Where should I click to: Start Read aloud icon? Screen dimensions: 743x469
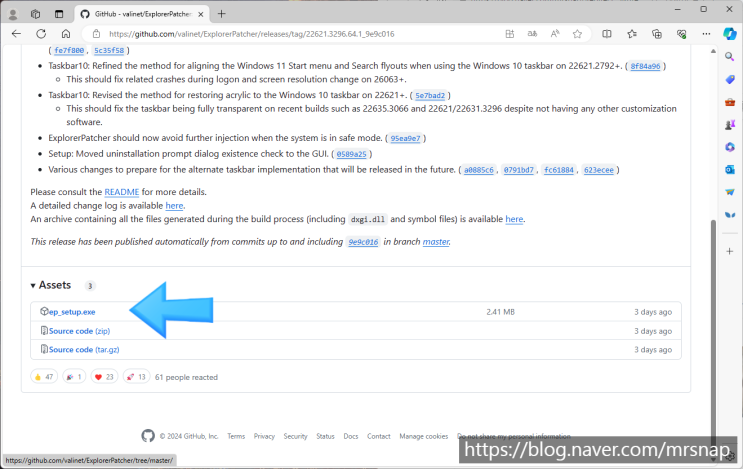pyautogui.click(x=555, y=34)
